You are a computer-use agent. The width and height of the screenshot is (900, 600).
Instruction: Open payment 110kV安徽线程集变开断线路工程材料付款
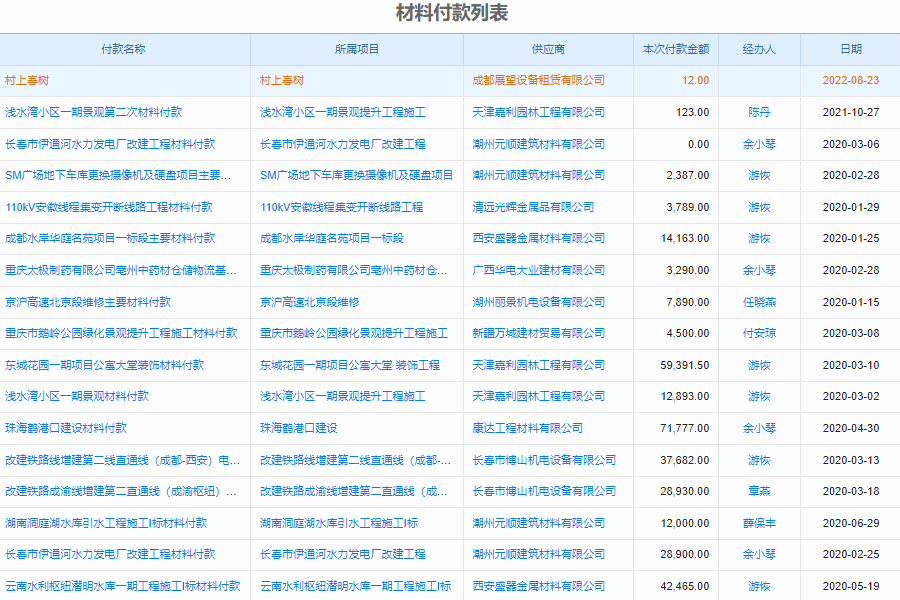(108, 207)
